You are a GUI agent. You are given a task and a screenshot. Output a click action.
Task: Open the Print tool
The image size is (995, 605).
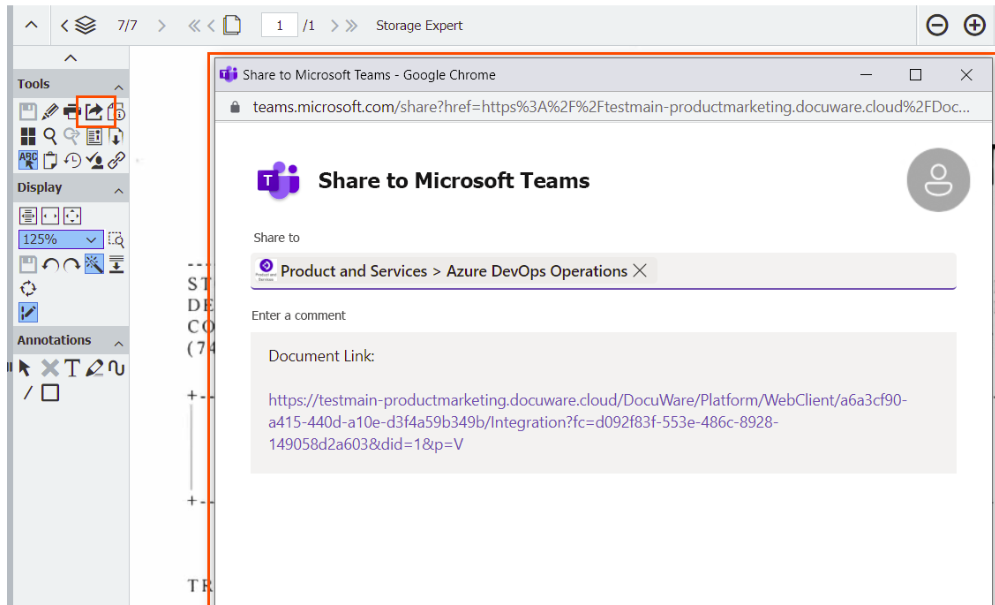[70, 111]
